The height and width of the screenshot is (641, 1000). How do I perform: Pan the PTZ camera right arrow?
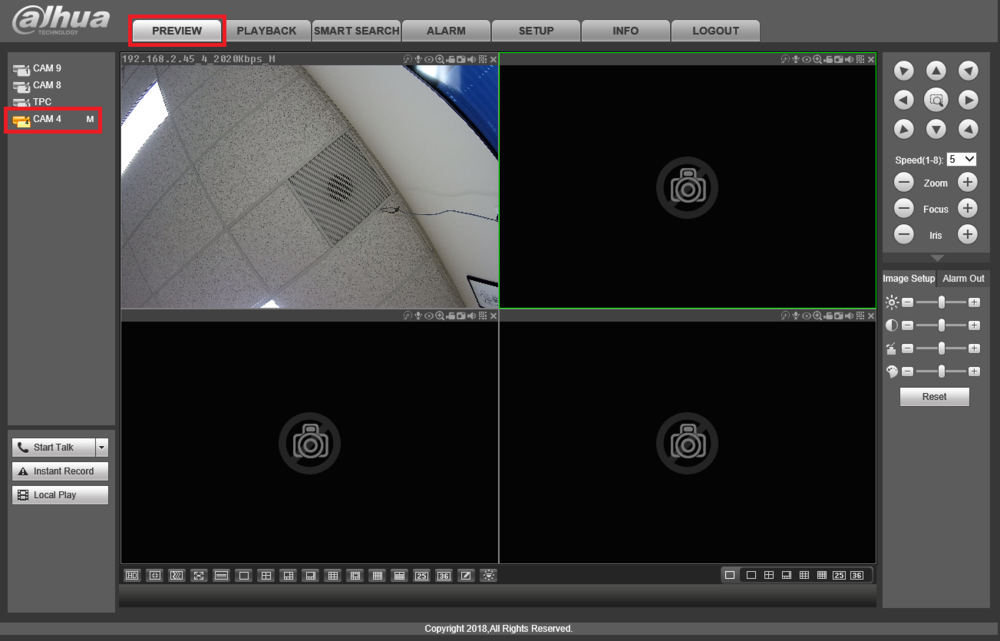coord(968,100)
